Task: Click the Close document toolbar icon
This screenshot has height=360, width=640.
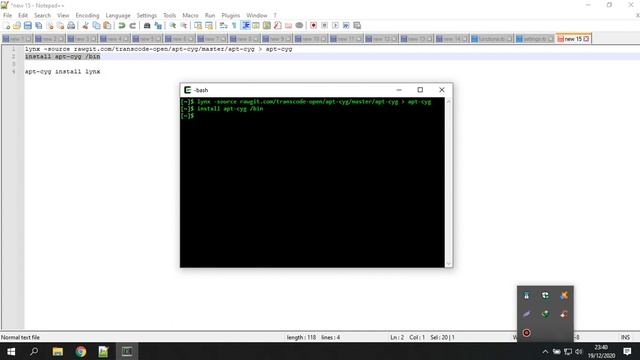Action: pos(50,26)
